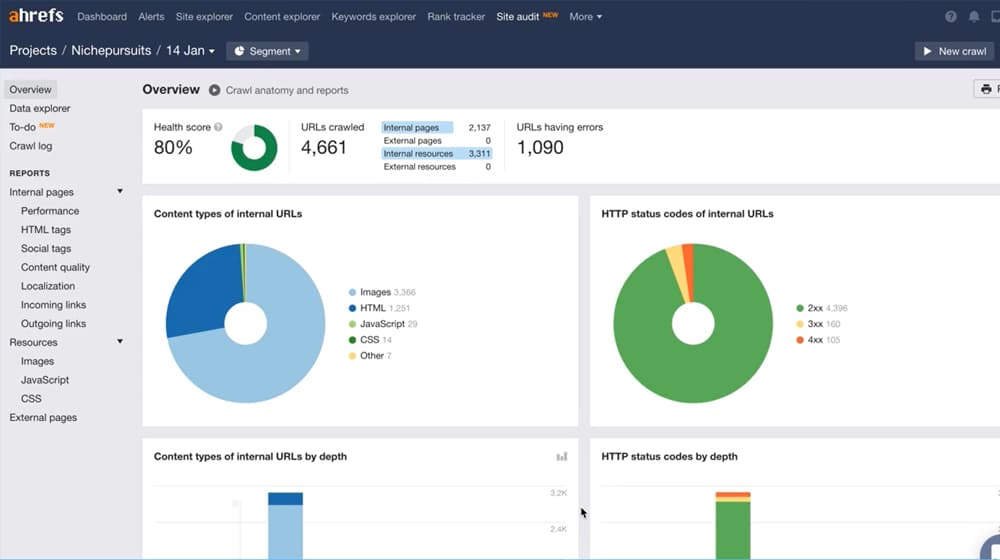The image size is (1000, 560).
Task: Click URLs crawled value 4,661
Action: (324, 147)
